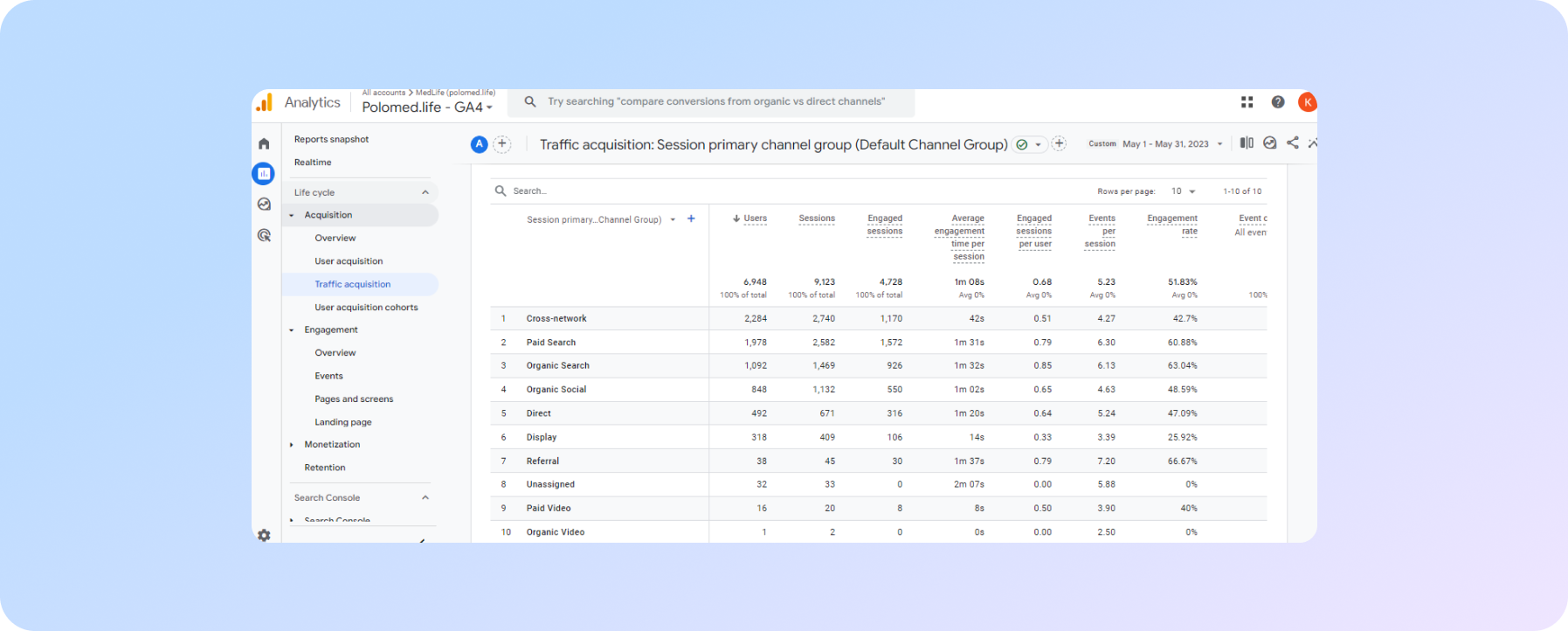Open the Home icon in left rail
The width and height of the screenshot is (1568, 631).
(264, 143)
